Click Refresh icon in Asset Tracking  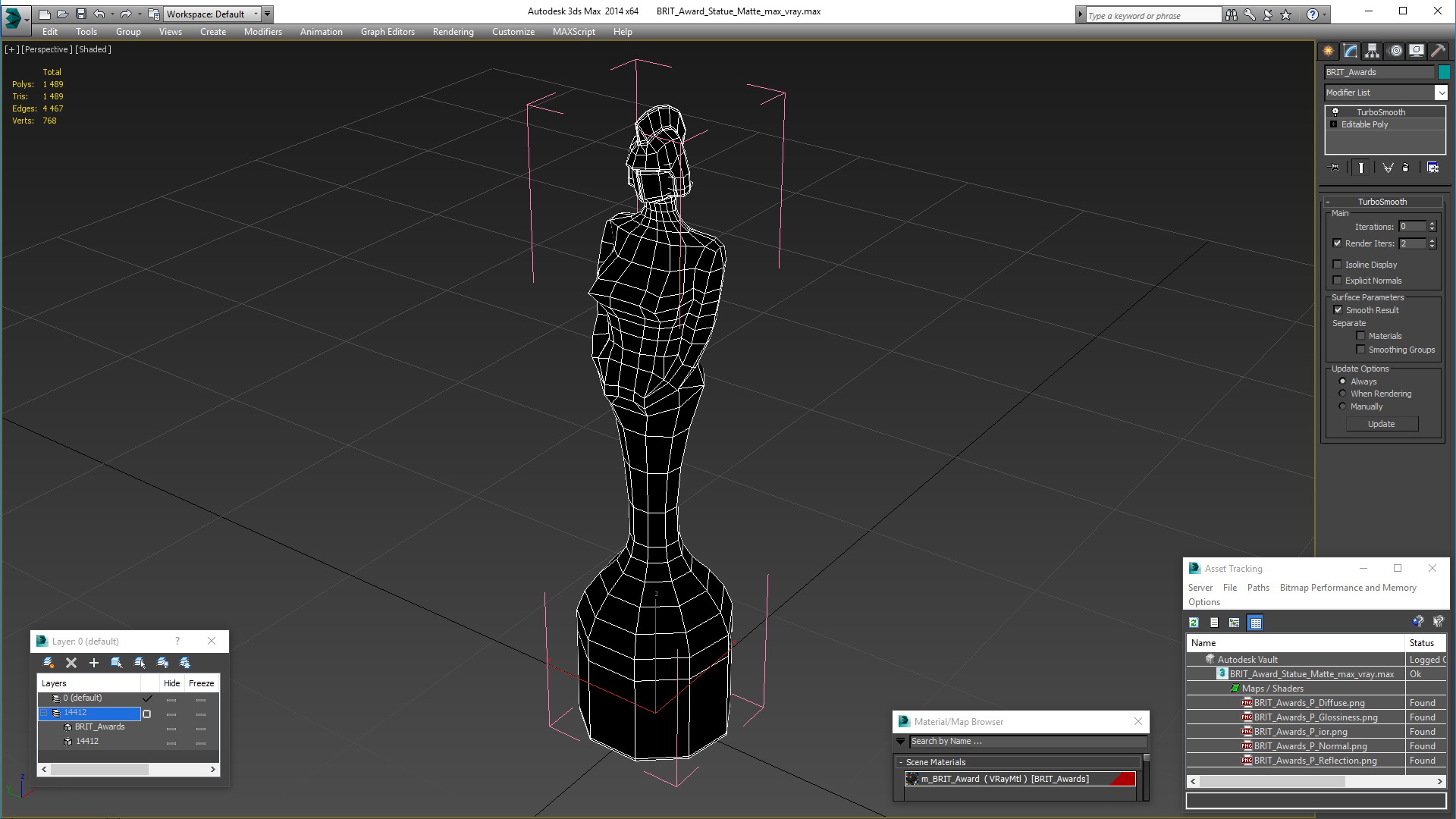pos(1194,623)
